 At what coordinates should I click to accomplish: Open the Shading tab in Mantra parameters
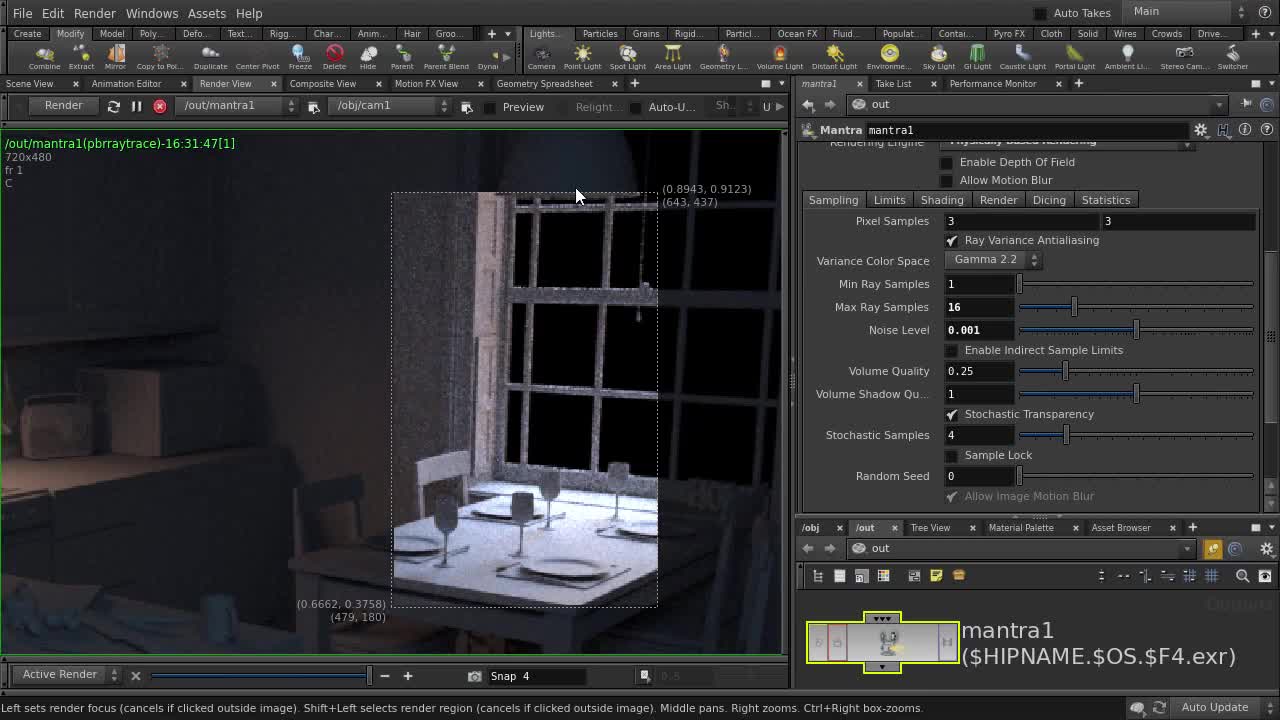click(942, 200)
